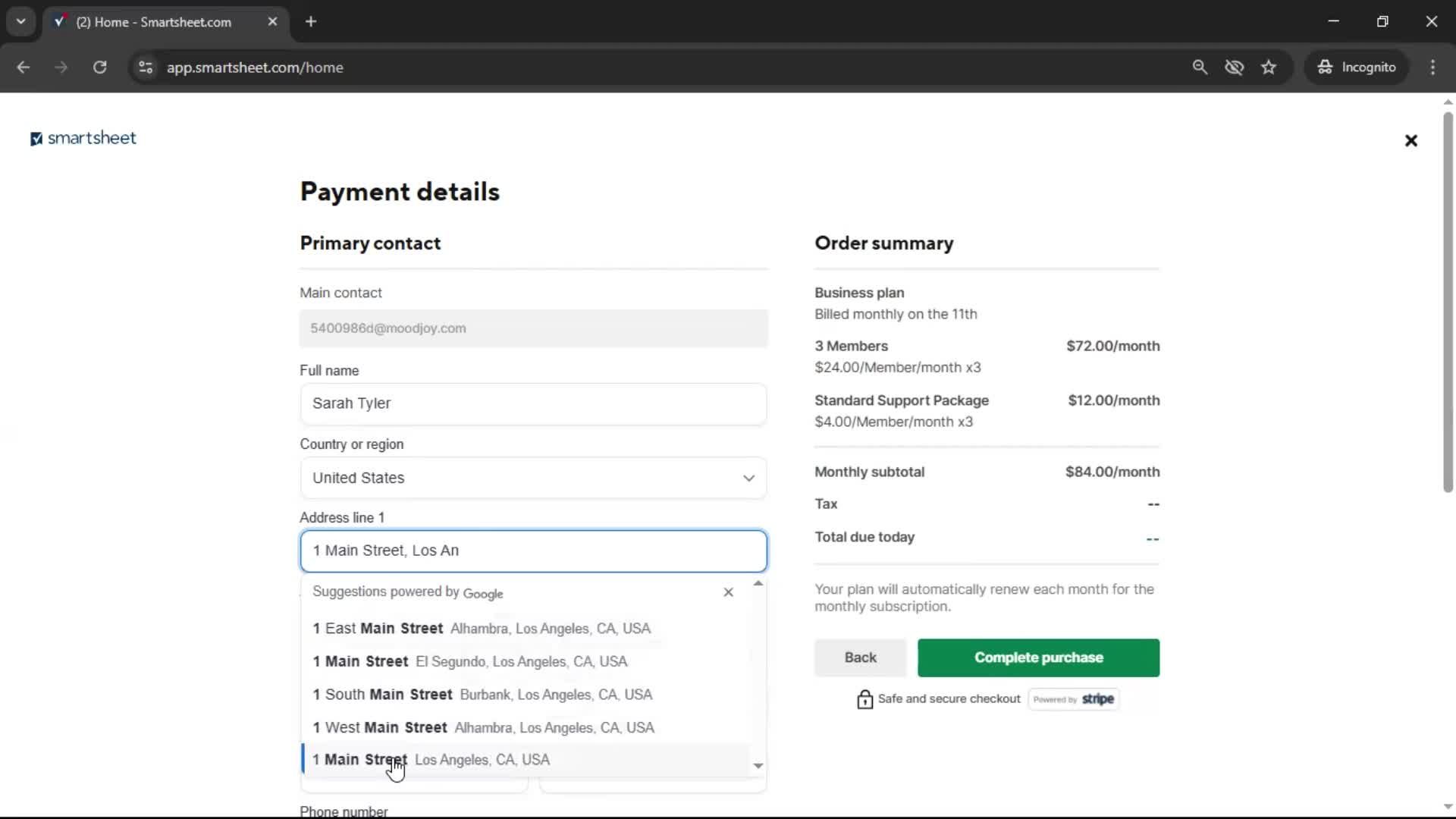Open the tab search dropdown arrow

(x=21, y=21)
